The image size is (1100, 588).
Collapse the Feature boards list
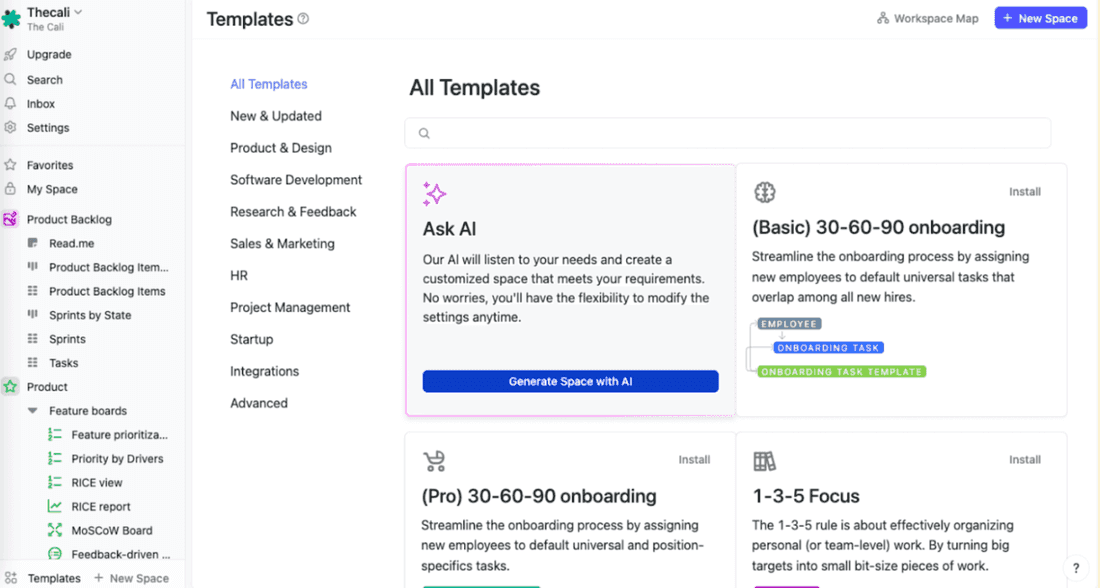tap(32, 410)
